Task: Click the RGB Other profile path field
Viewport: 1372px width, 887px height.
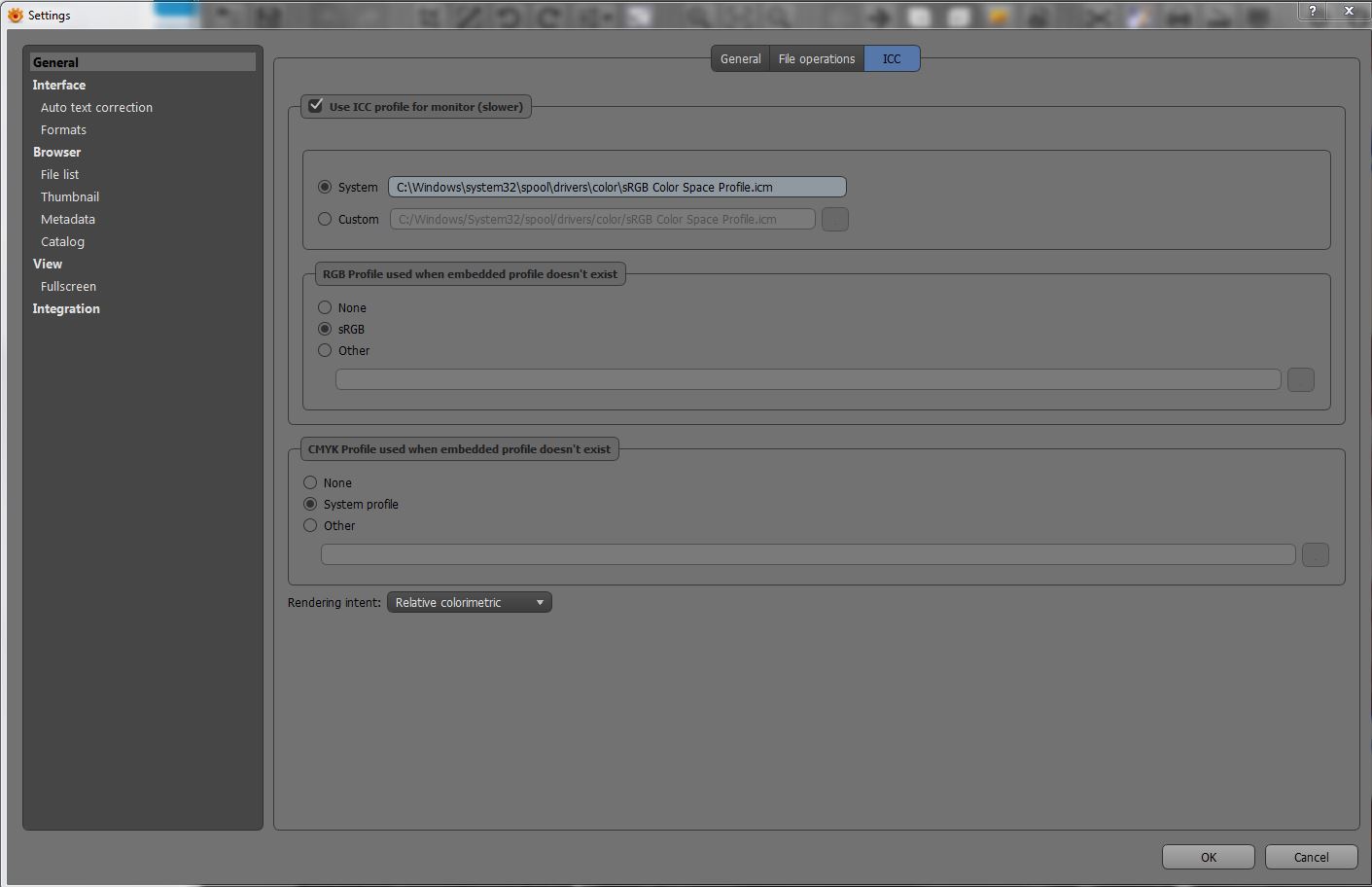Action: (807, 380)
